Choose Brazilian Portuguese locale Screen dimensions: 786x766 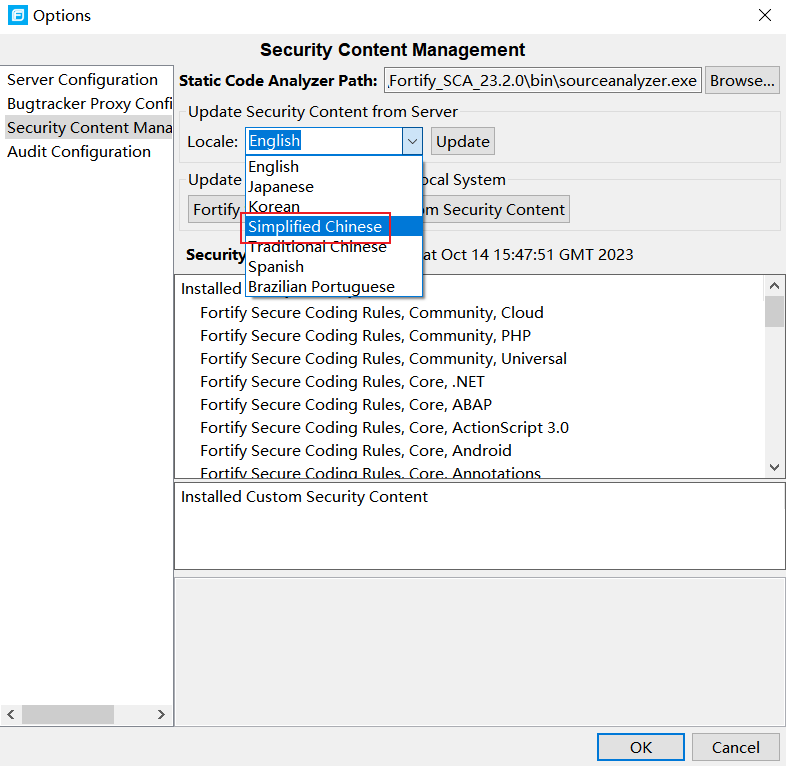coord(334,286)
